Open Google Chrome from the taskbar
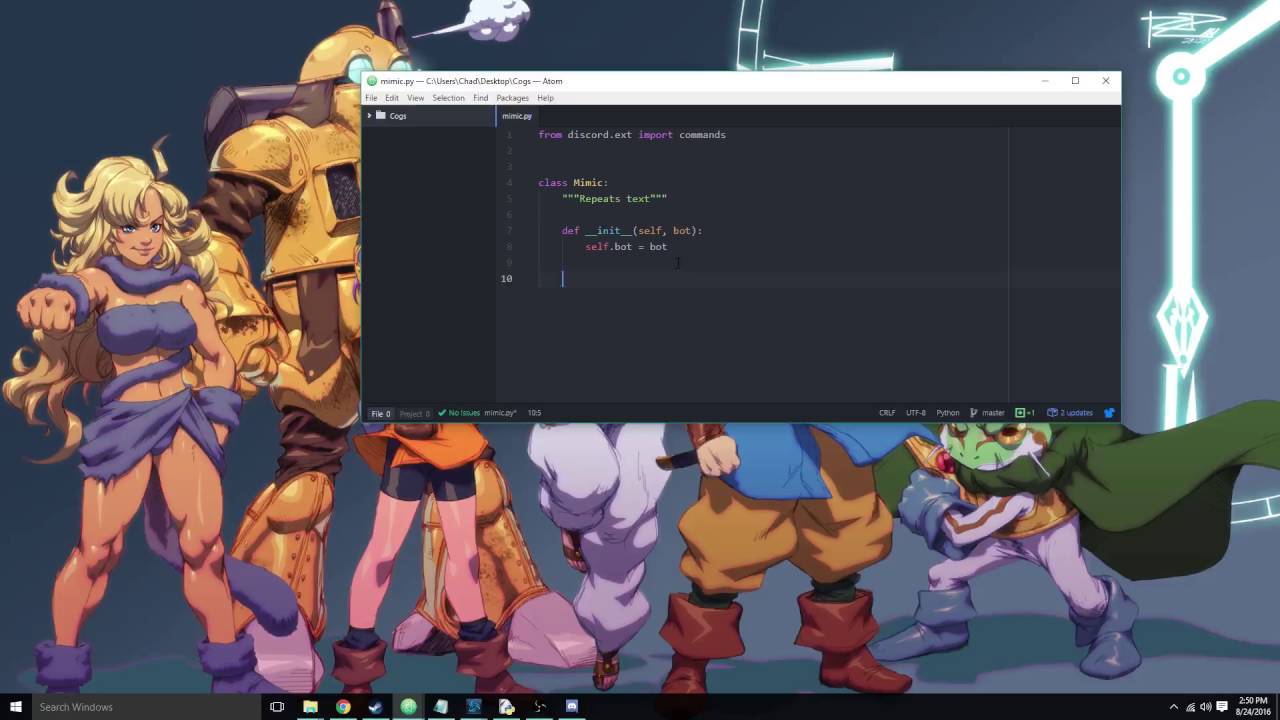The width and height of the screenshot is (1280, 720). [343, 707]
